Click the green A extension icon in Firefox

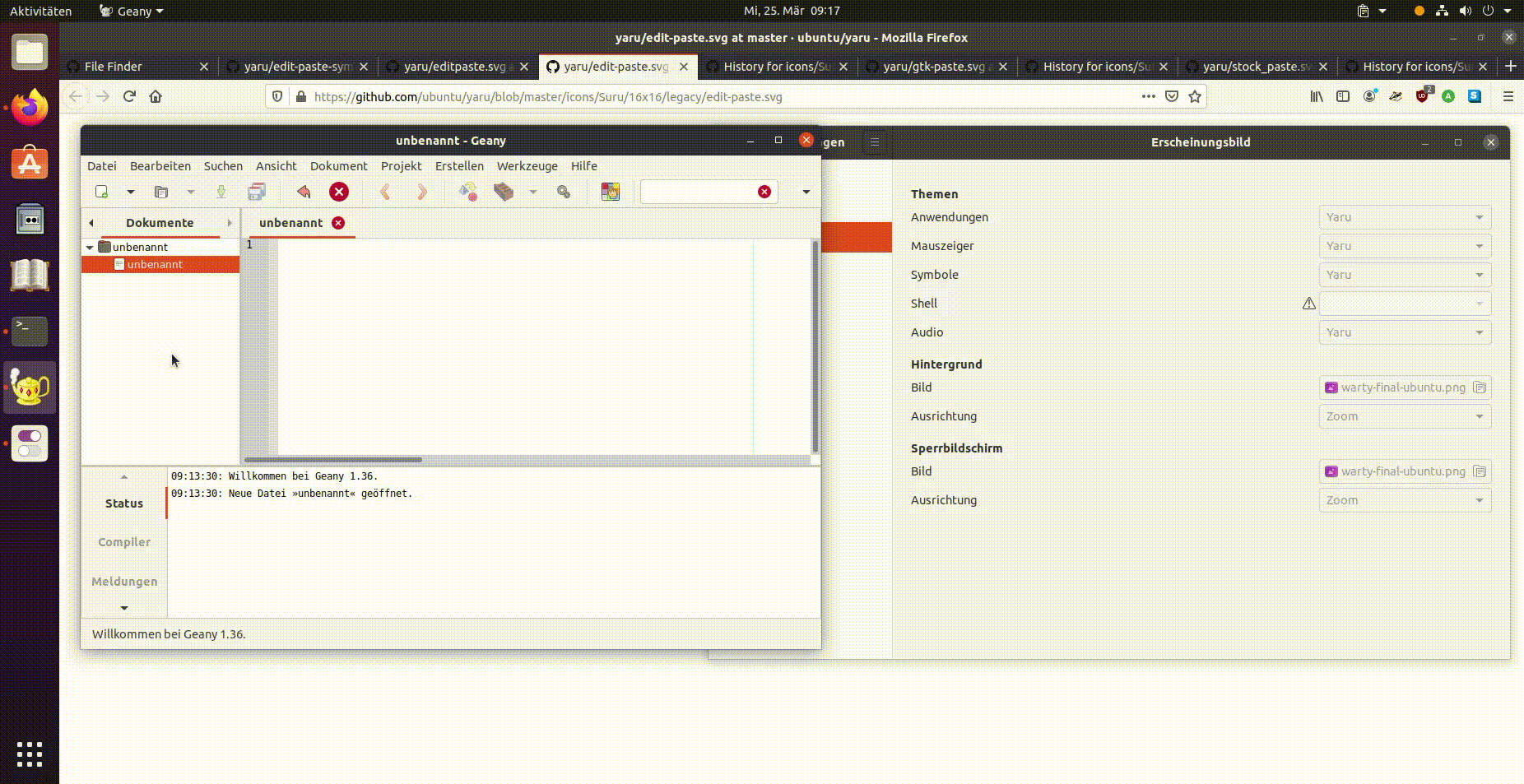click(x=1448, y=96)
